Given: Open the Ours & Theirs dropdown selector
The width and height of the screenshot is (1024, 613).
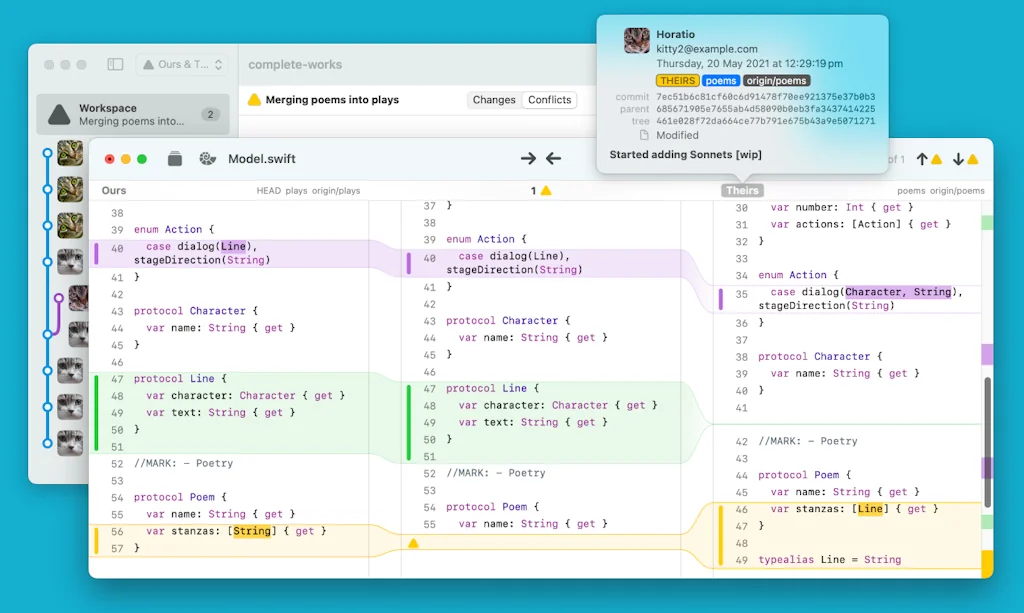Looking at the screenshot, I should 182,63.
